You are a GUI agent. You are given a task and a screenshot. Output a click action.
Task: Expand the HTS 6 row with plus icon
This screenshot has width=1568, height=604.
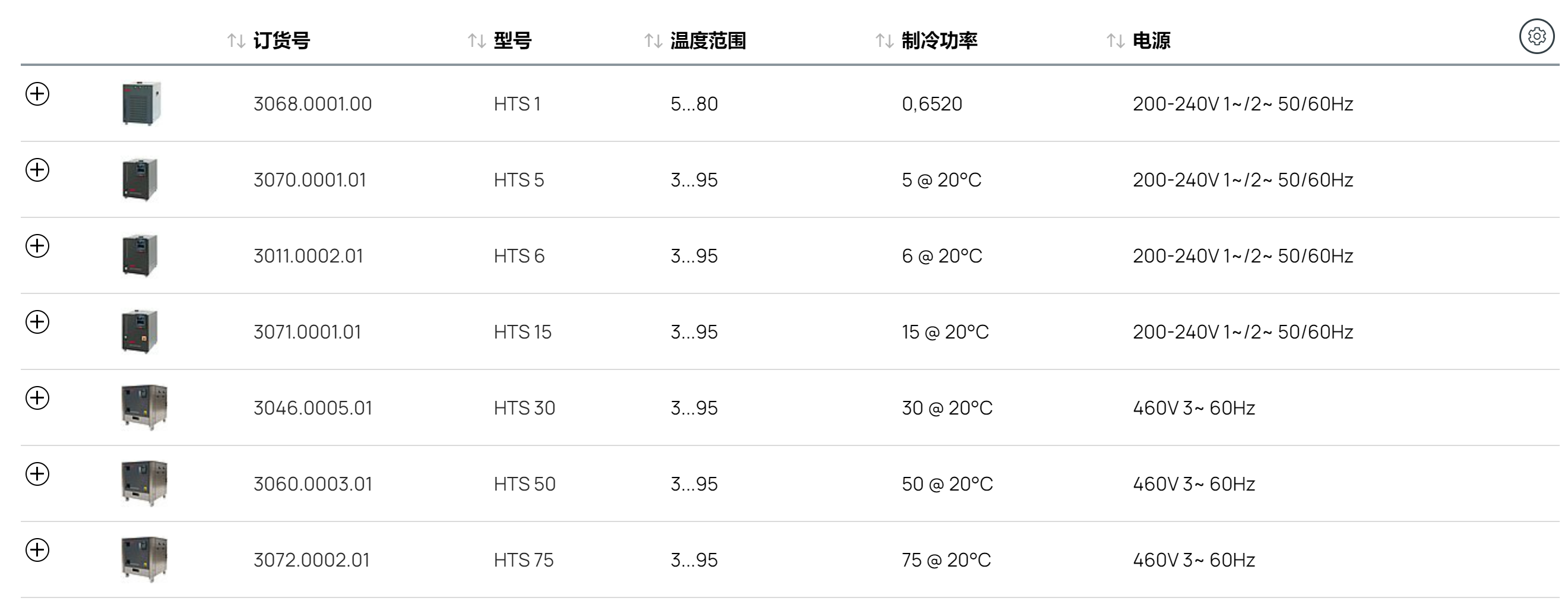point(37,246)
